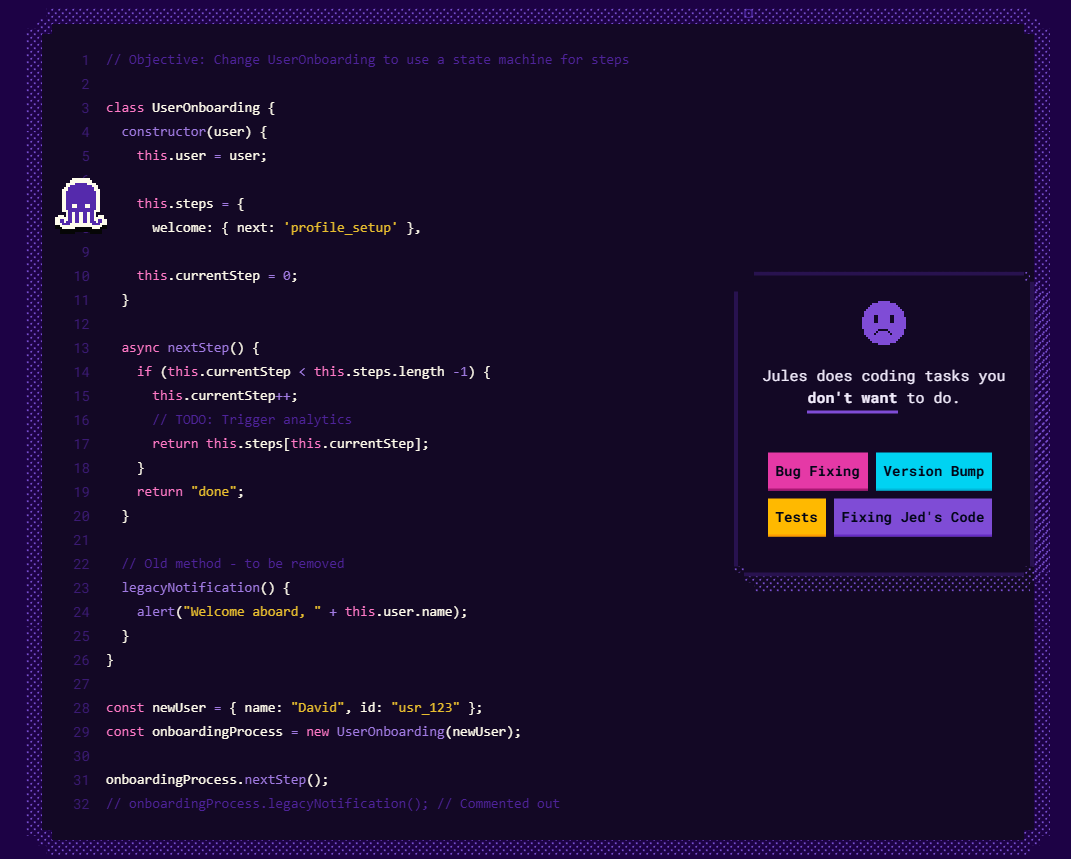This screenshot has height=859, width=1071.
Task: Click "onboardingProcess.nextStep();" on line 31
Action: coord(217,780)
